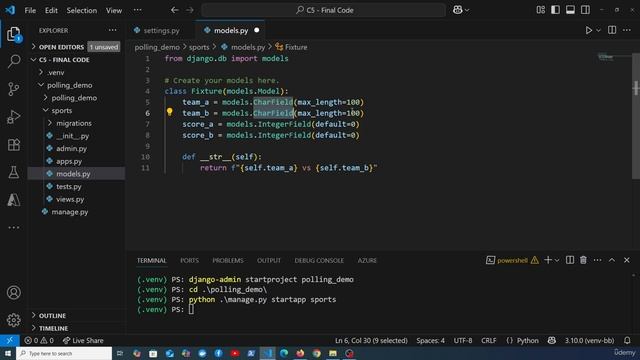Click the command center search box
Viewport: 640px width, 360px height.
(324, 10)
